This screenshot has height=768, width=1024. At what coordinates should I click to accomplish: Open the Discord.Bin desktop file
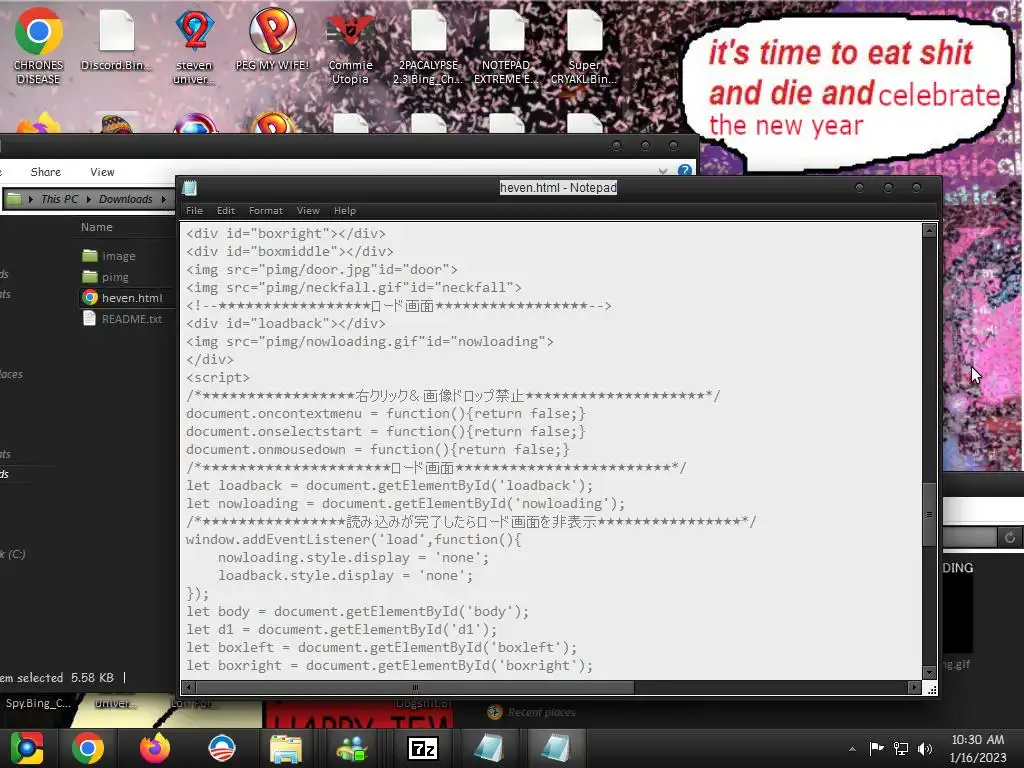(116, 39)
